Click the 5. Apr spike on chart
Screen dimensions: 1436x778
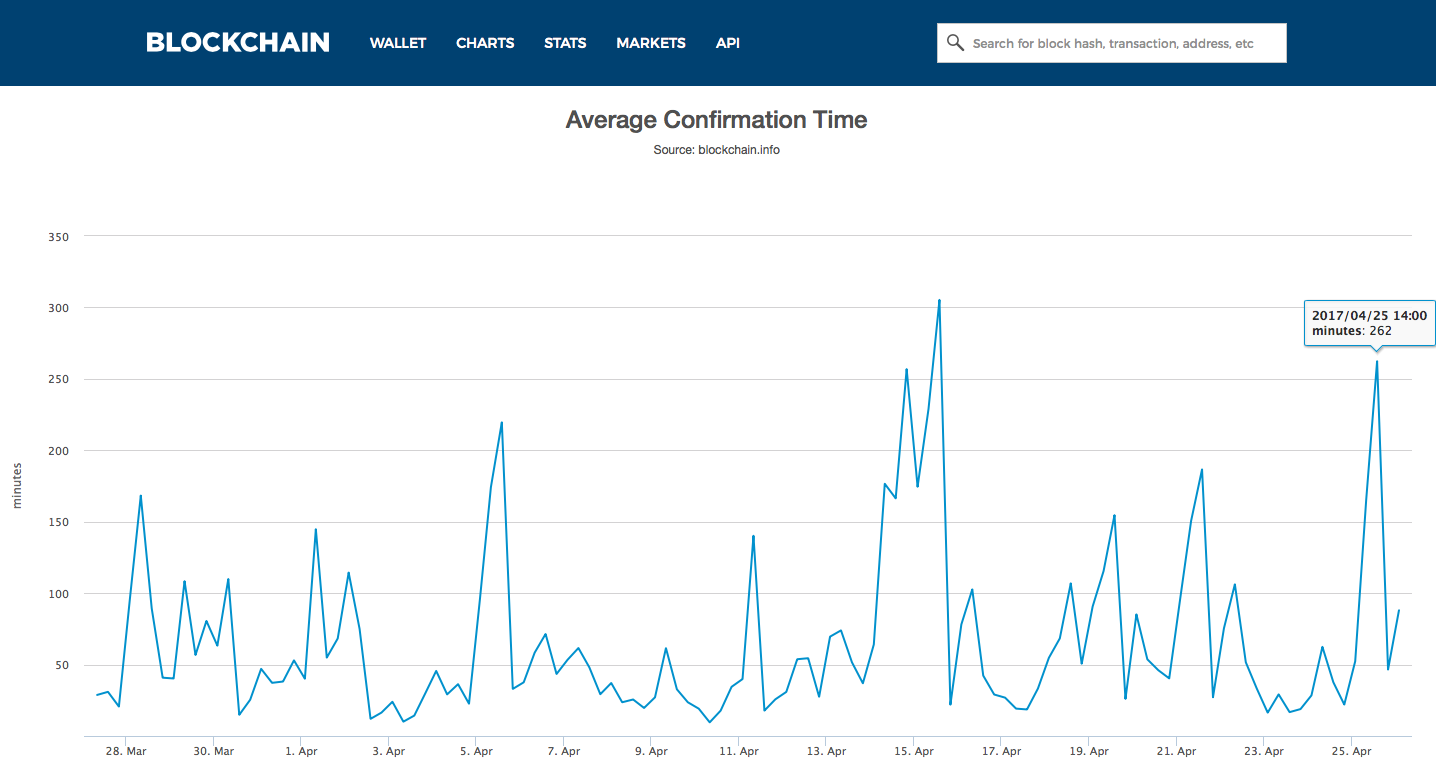[501, 423]
